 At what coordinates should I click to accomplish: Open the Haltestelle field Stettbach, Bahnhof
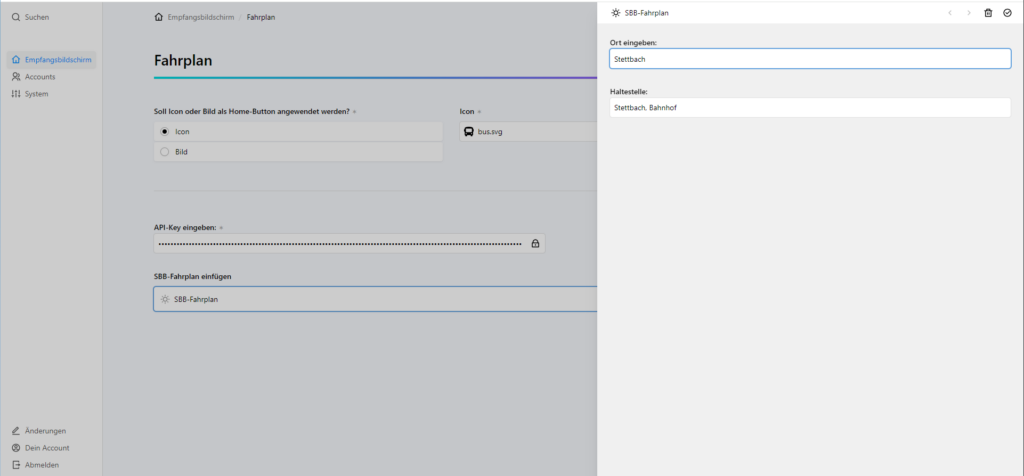810,108
